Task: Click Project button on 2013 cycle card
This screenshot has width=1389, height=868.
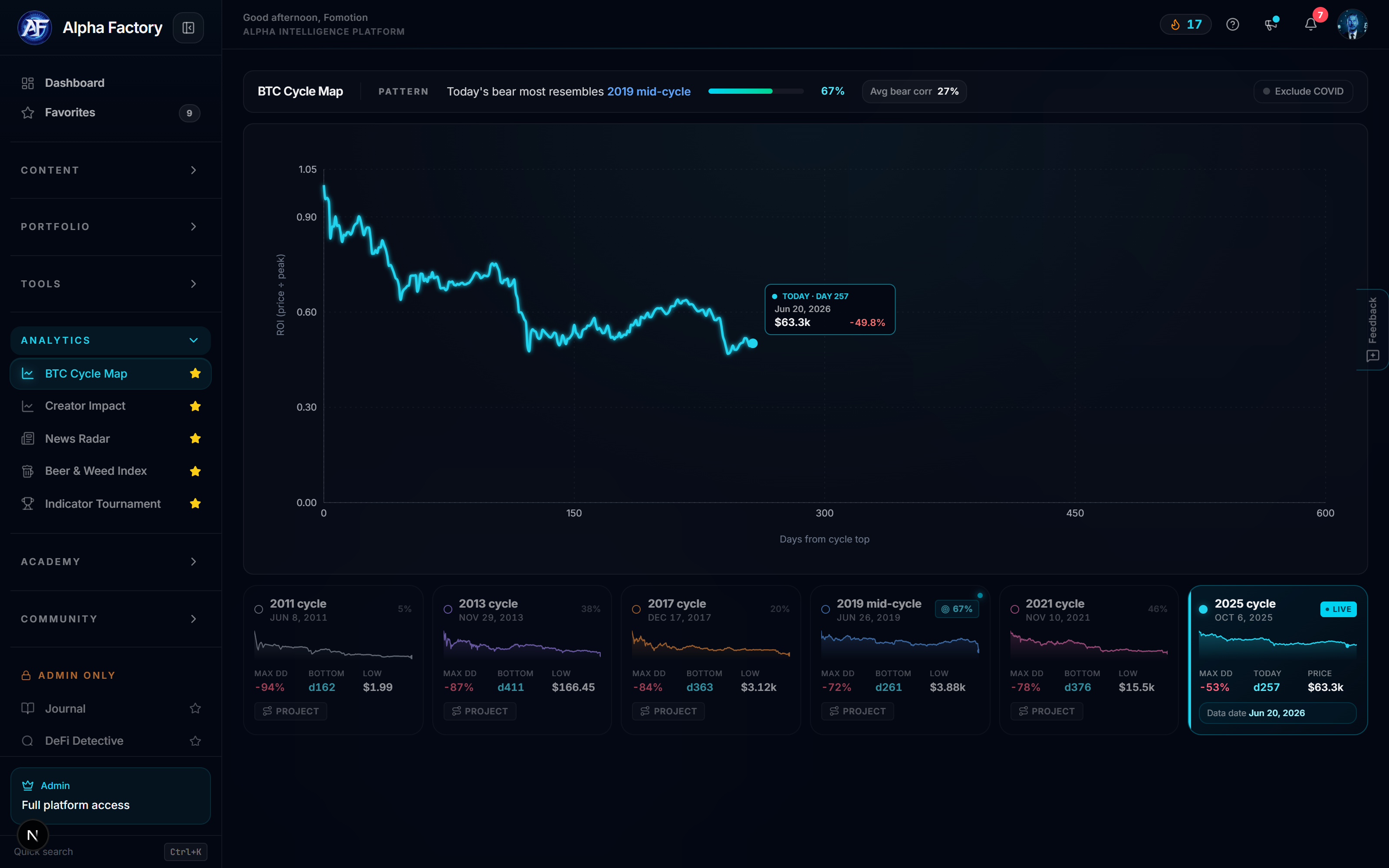Action: (480, 711)
